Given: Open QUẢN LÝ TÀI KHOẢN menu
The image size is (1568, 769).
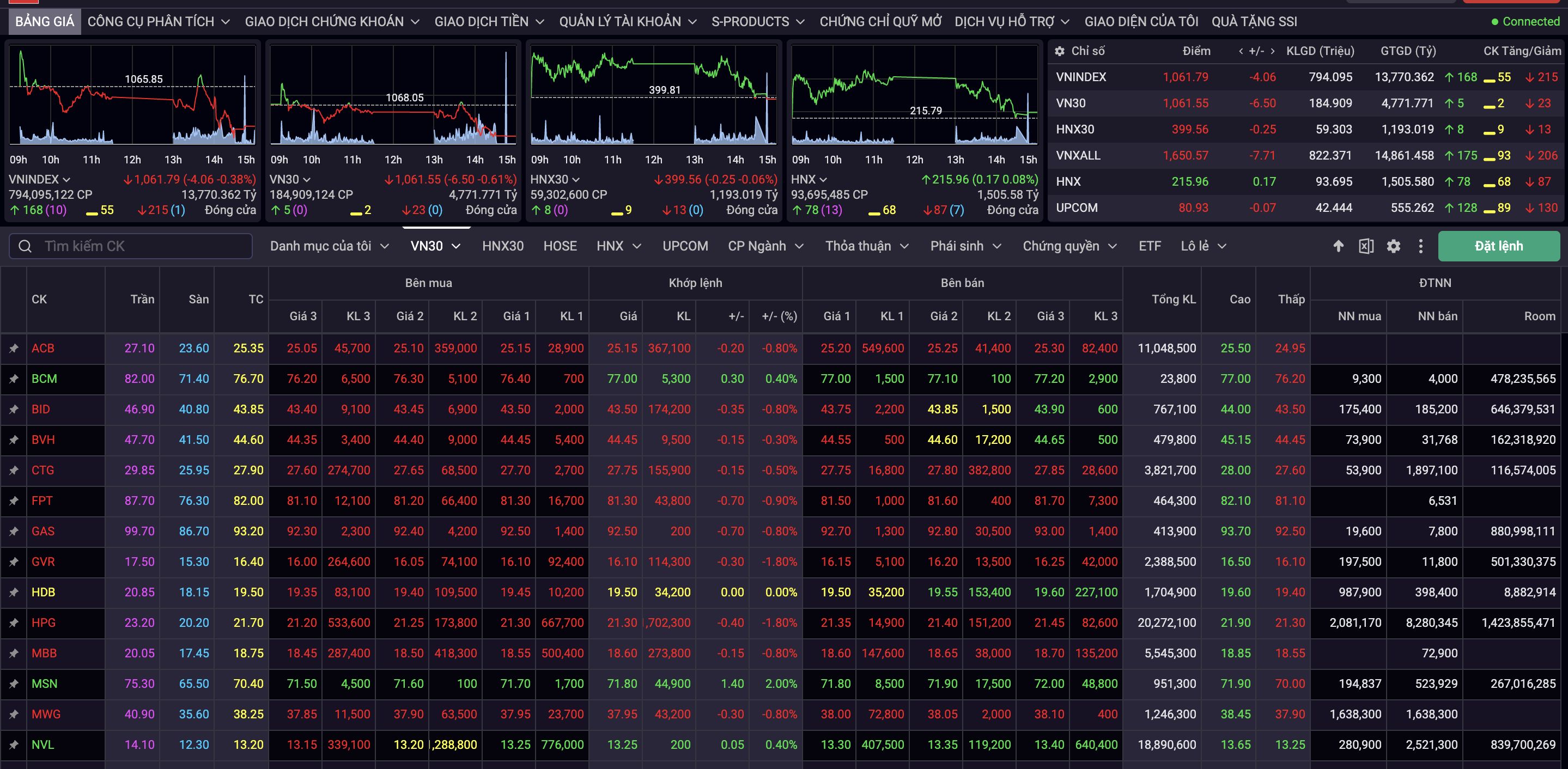Looking at the screenshot, I should pos(628,21).
